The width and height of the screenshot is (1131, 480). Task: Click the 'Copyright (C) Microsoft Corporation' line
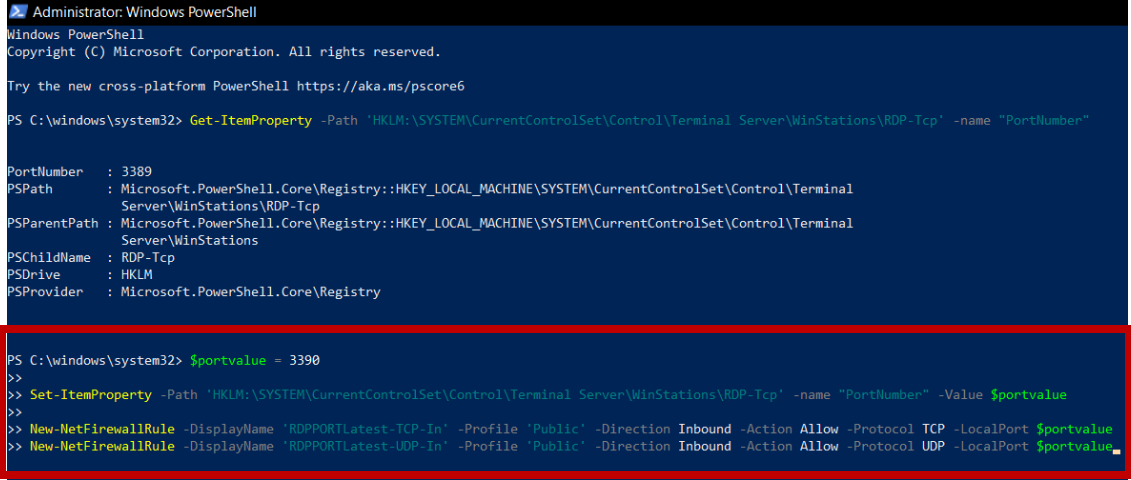click(x=223, y=51)
